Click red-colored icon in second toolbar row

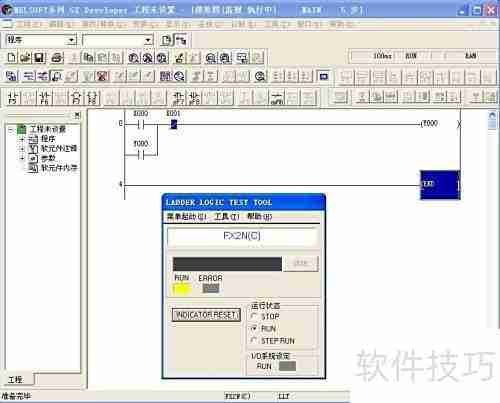click(x=102, y=76)
